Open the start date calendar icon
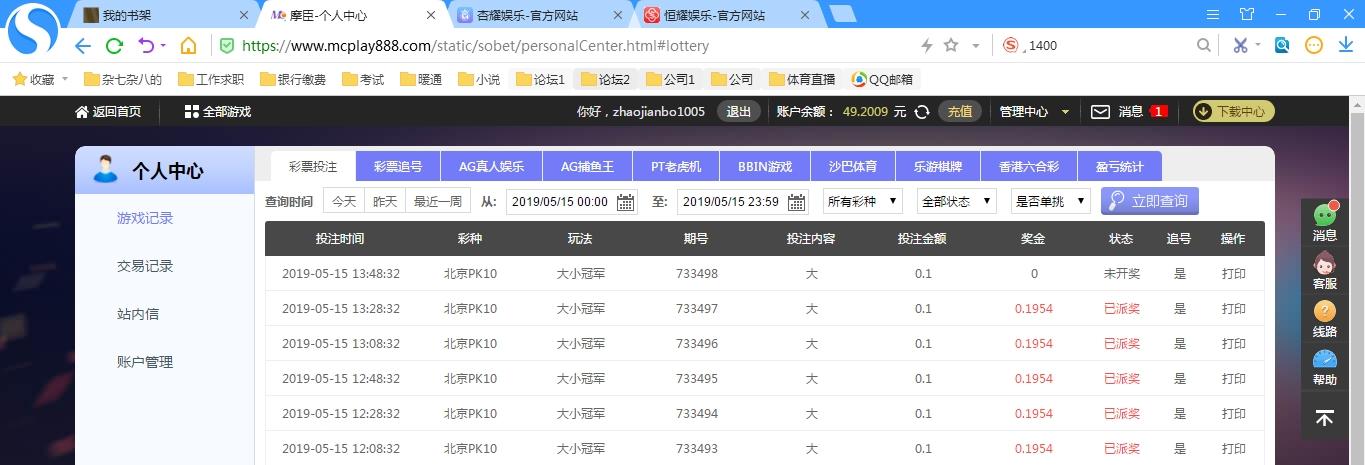This screenshot has width=1365, height=465. 626,202
